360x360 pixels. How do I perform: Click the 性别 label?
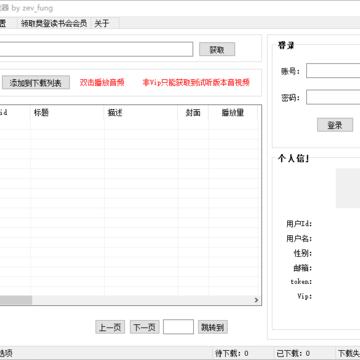pos(303,253)
